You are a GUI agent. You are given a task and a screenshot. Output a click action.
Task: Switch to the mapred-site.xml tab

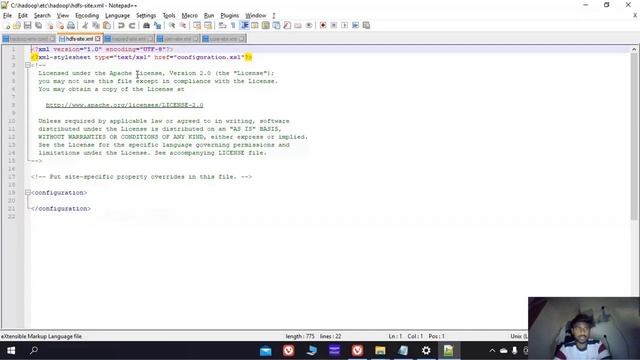tap(129, 39)
